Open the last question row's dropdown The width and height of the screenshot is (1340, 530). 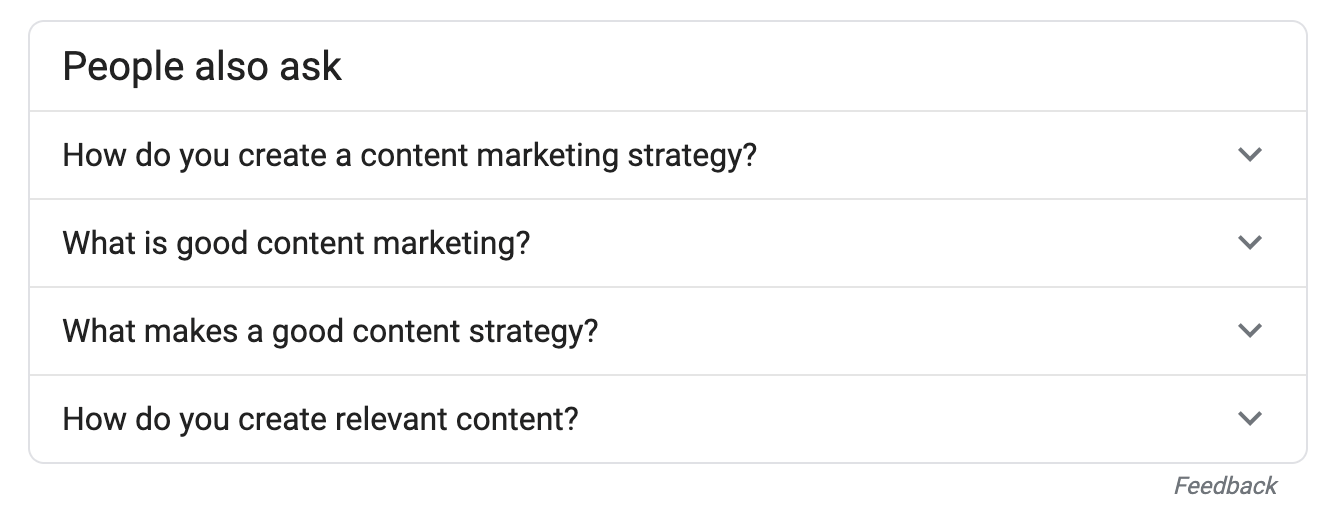pos(1250,419)
